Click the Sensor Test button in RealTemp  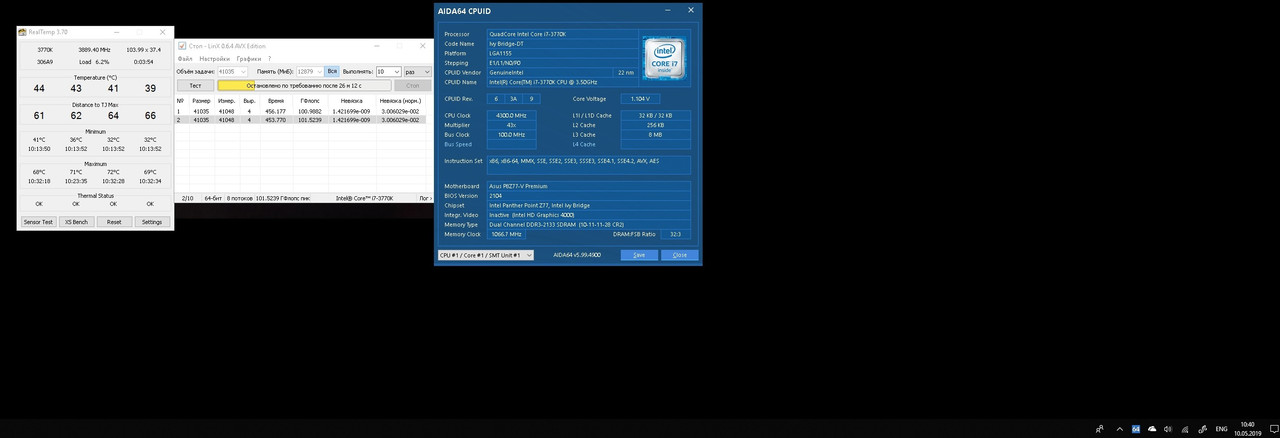click(x=38, y=222)
